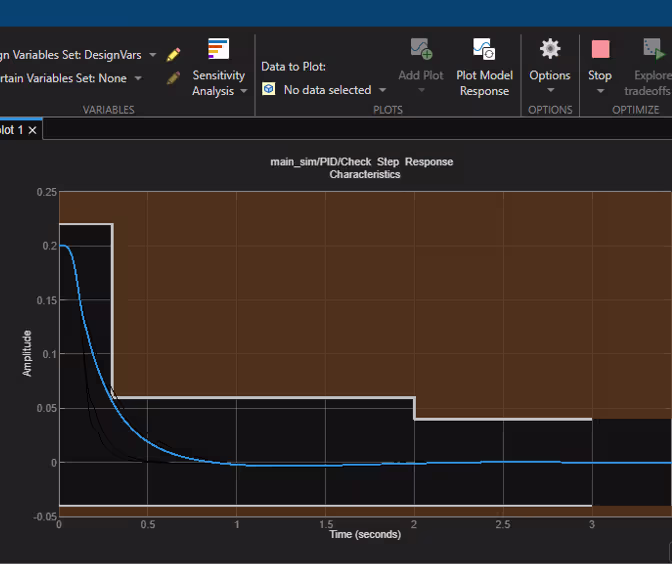Expand the Add Plot dropdown arrow

click(x=421, y=90)
